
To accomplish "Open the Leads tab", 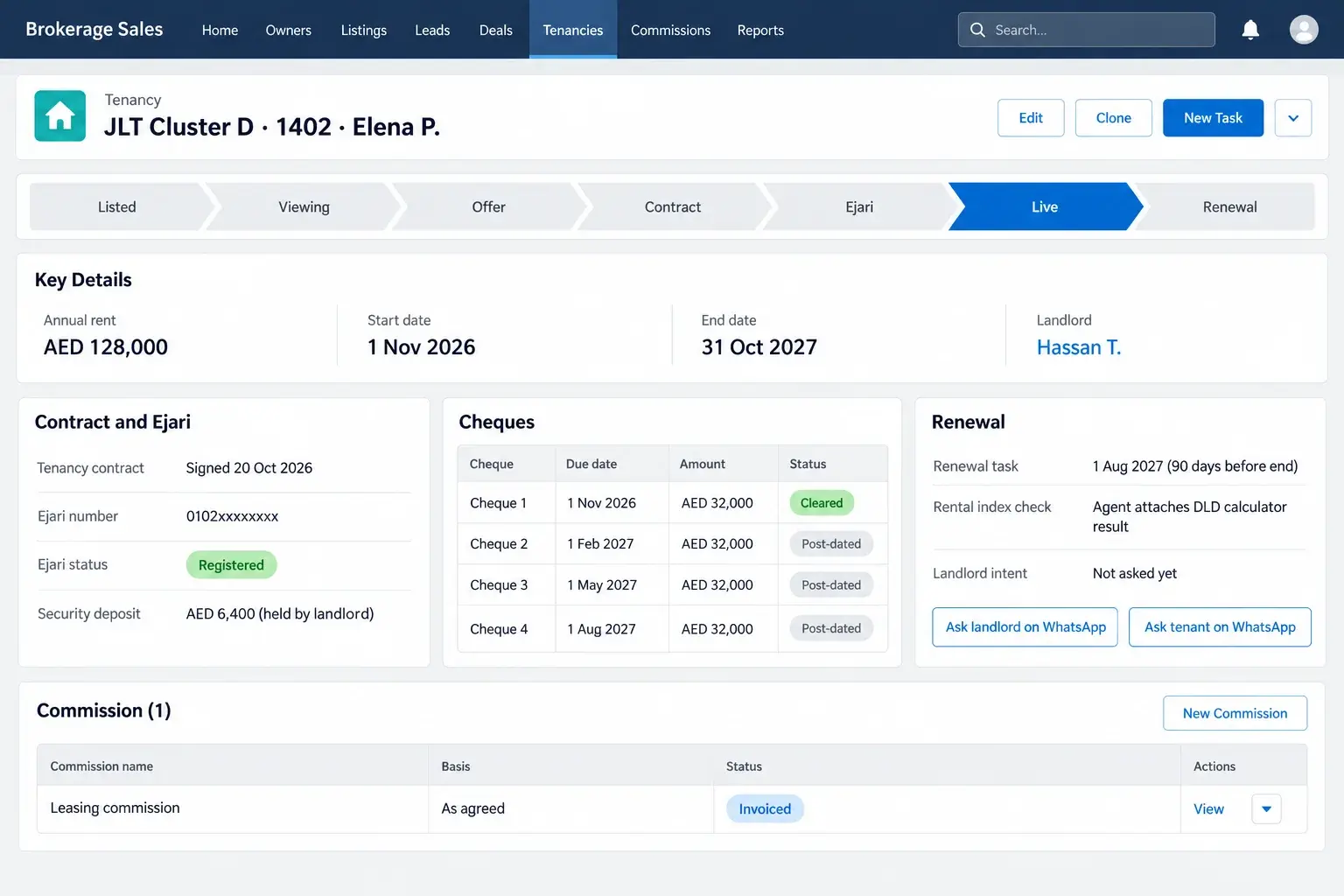I will (x=432, y=30).
